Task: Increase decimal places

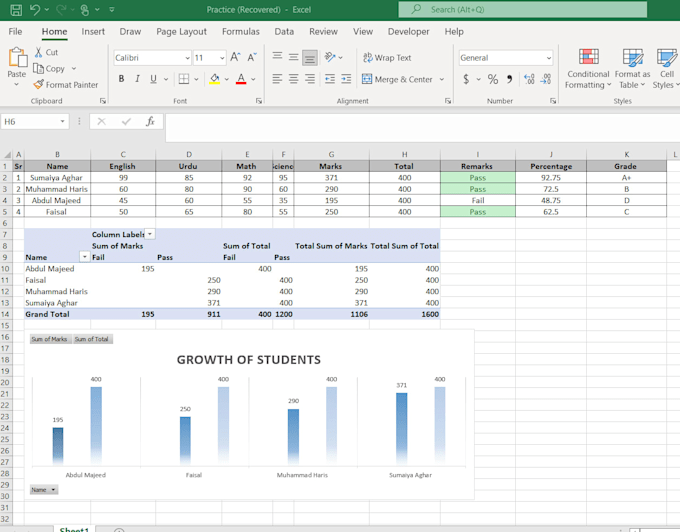Action: coord(529,79)
